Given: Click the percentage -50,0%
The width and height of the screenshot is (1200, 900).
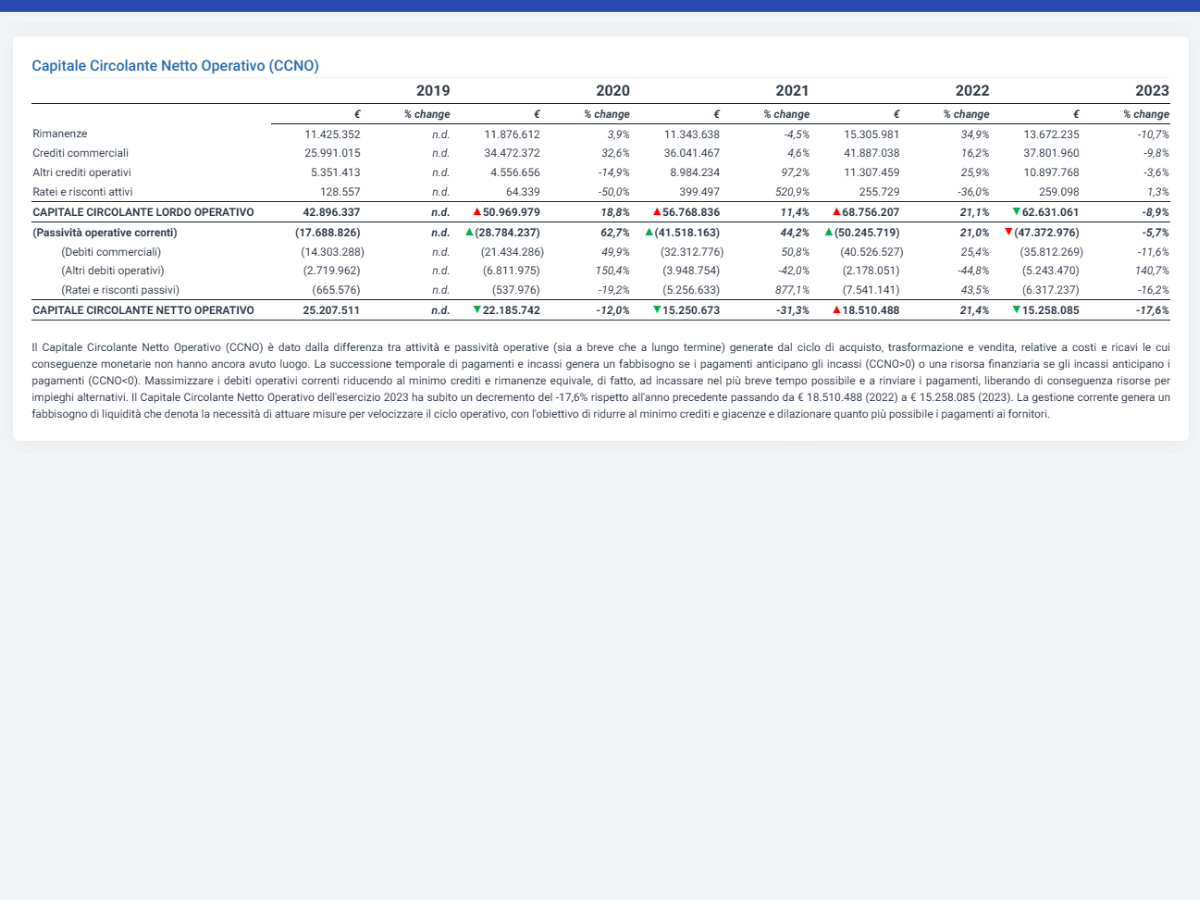Looking at the screenshot, I should (x=613, y=192).
